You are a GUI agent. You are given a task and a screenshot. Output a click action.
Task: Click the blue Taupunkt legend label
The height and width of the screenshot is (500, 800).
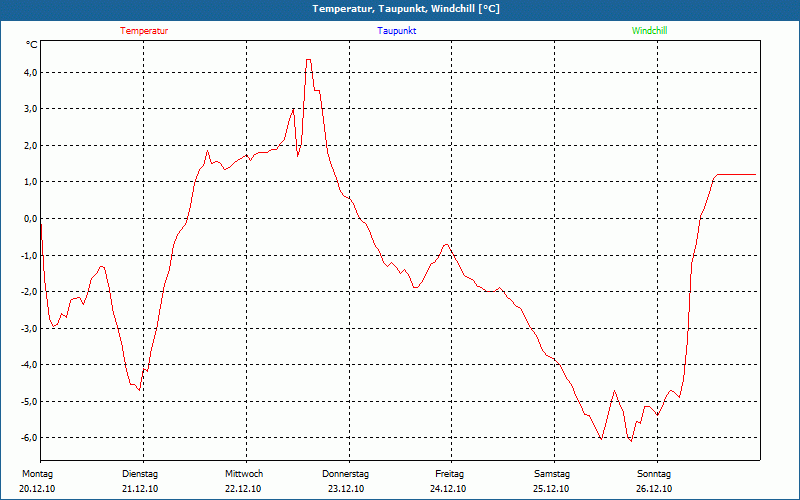(x=396, y=31)
